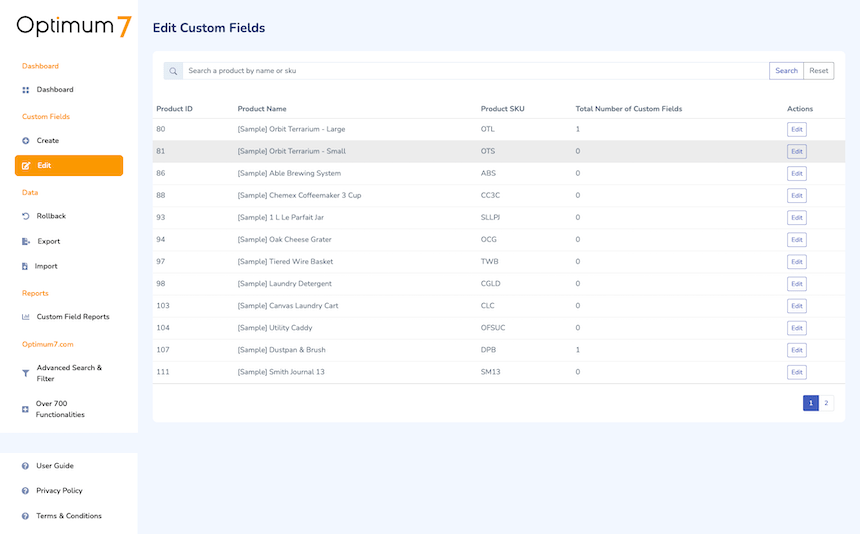Click product ID cell 107
Image resolution: width=860 pixels, height=560 pixels.
pyautogui.click(x=163, y=350)
